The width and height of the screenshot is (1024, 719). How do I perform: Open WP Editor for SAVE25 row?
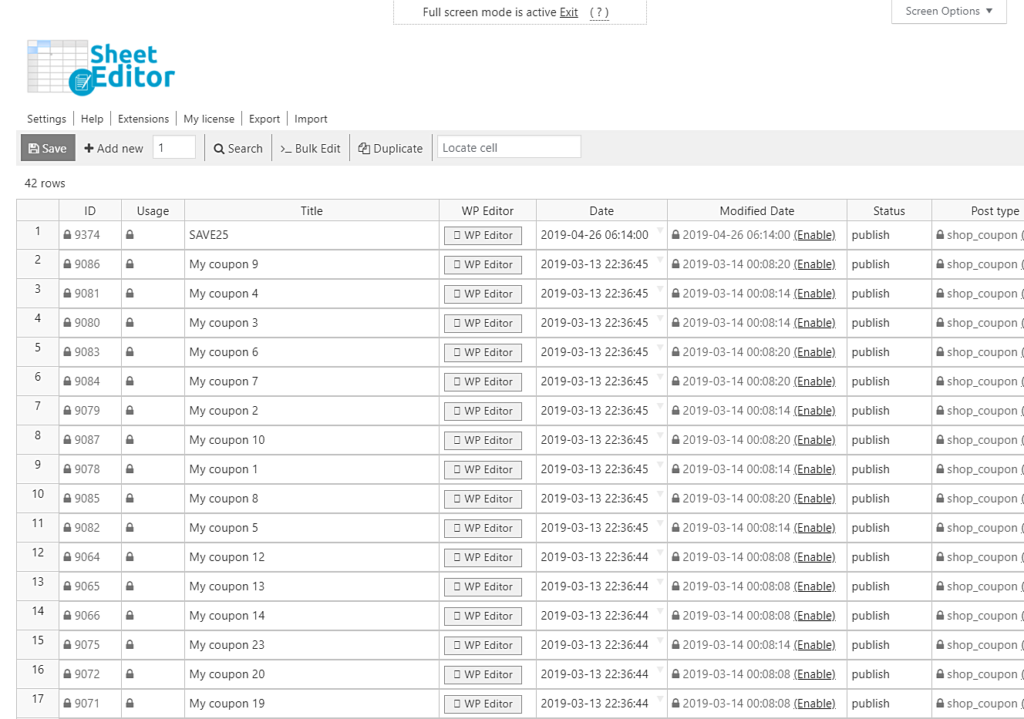coord(483,235)
